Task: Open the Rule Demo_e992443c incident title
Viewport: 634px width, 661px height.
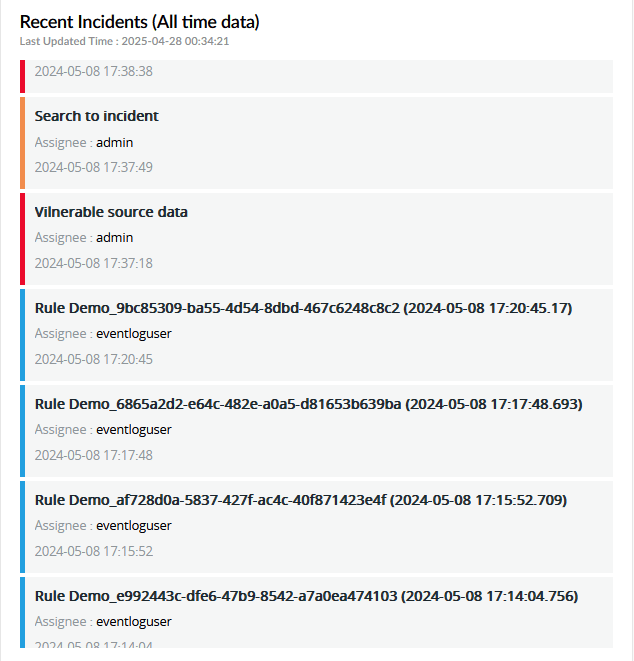Action: (x=306, y=596)
